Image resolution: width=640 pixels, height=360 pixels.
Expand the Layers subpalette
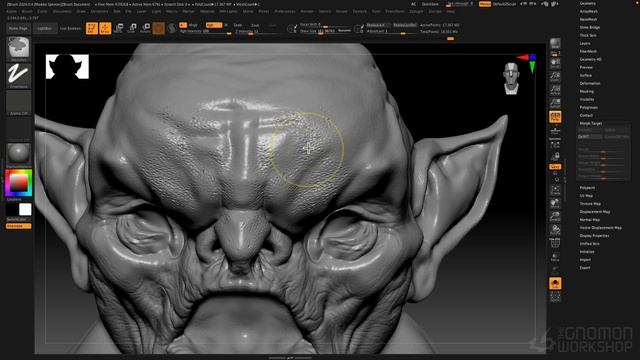coord(585,43)
